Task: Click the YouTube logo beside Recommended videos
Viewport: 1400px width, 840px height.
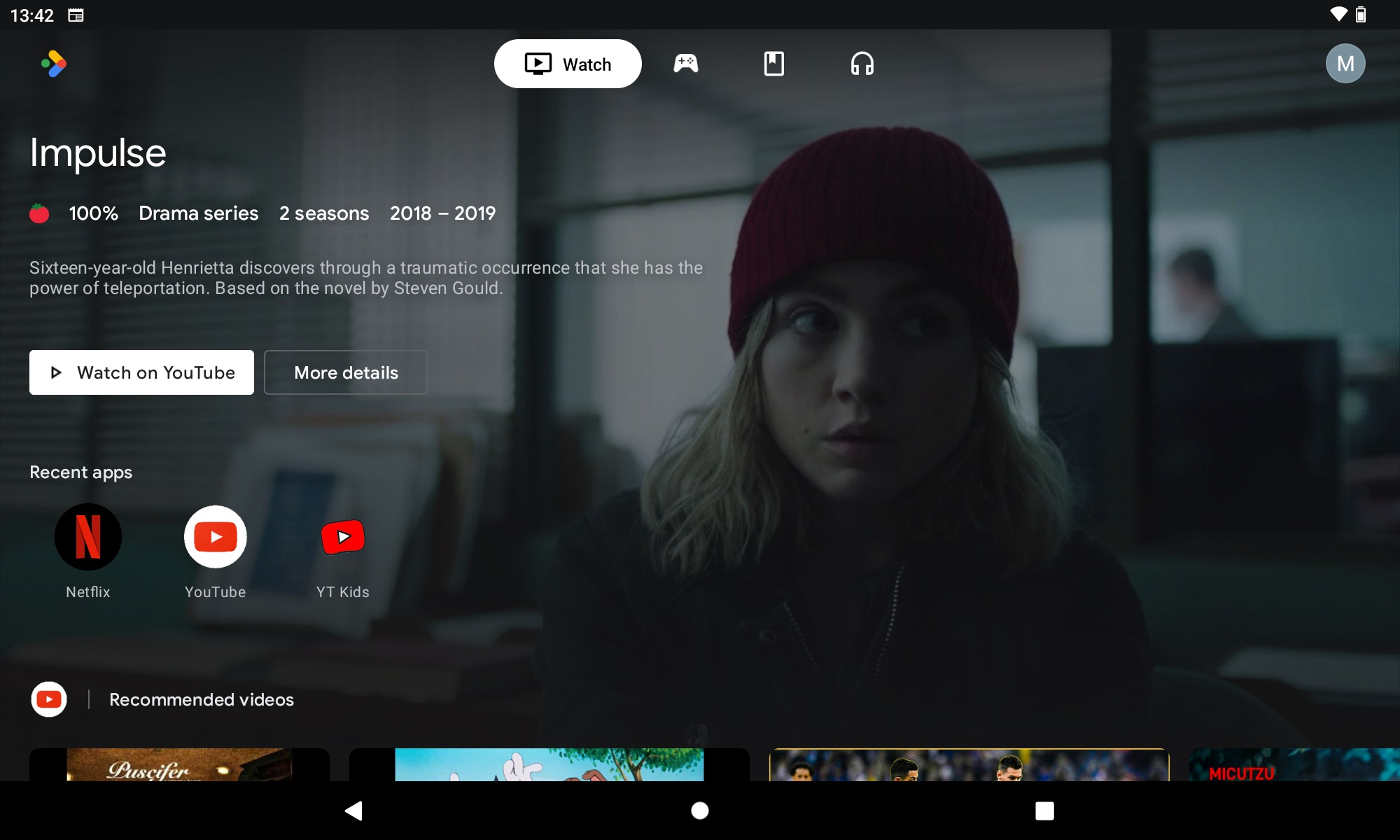Action: pyautogui.click(x=49, y=699)
